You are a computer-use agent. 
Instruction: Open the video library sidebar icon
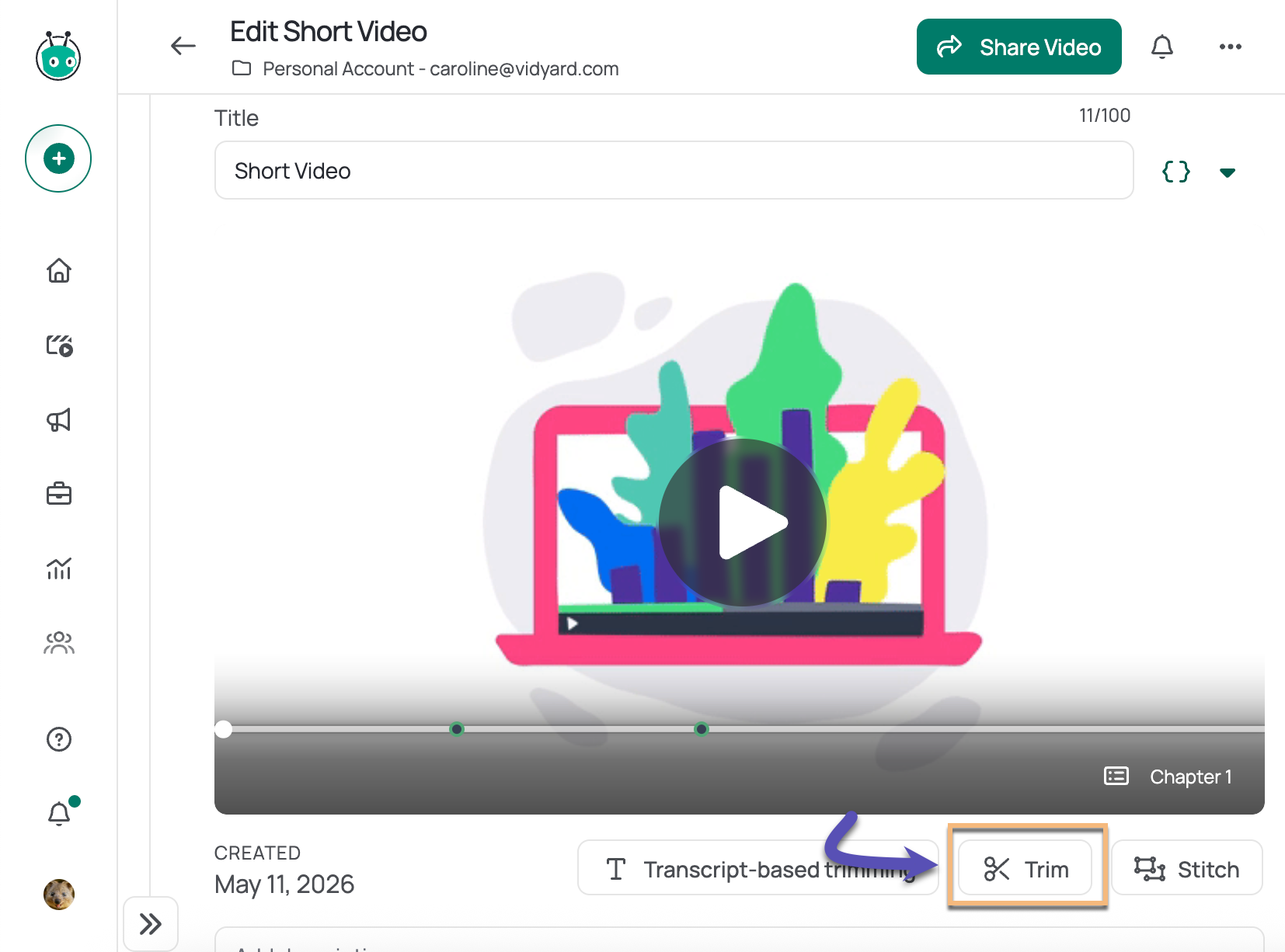click(x=59, y=345)
